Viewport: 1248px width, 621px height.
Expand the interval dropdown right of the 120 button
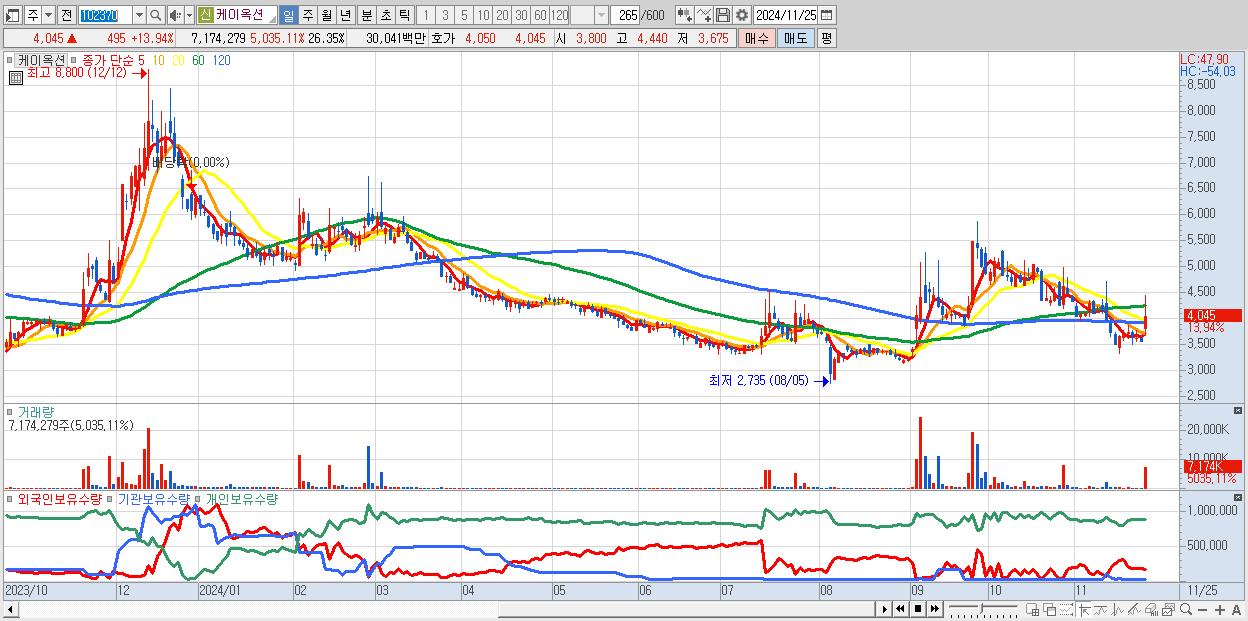point(601,15)
